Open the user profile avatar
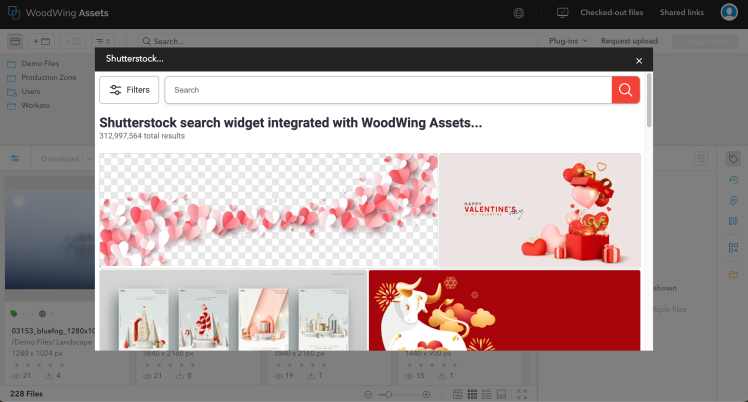Screen dimensions: 748x402 point(729,12)
